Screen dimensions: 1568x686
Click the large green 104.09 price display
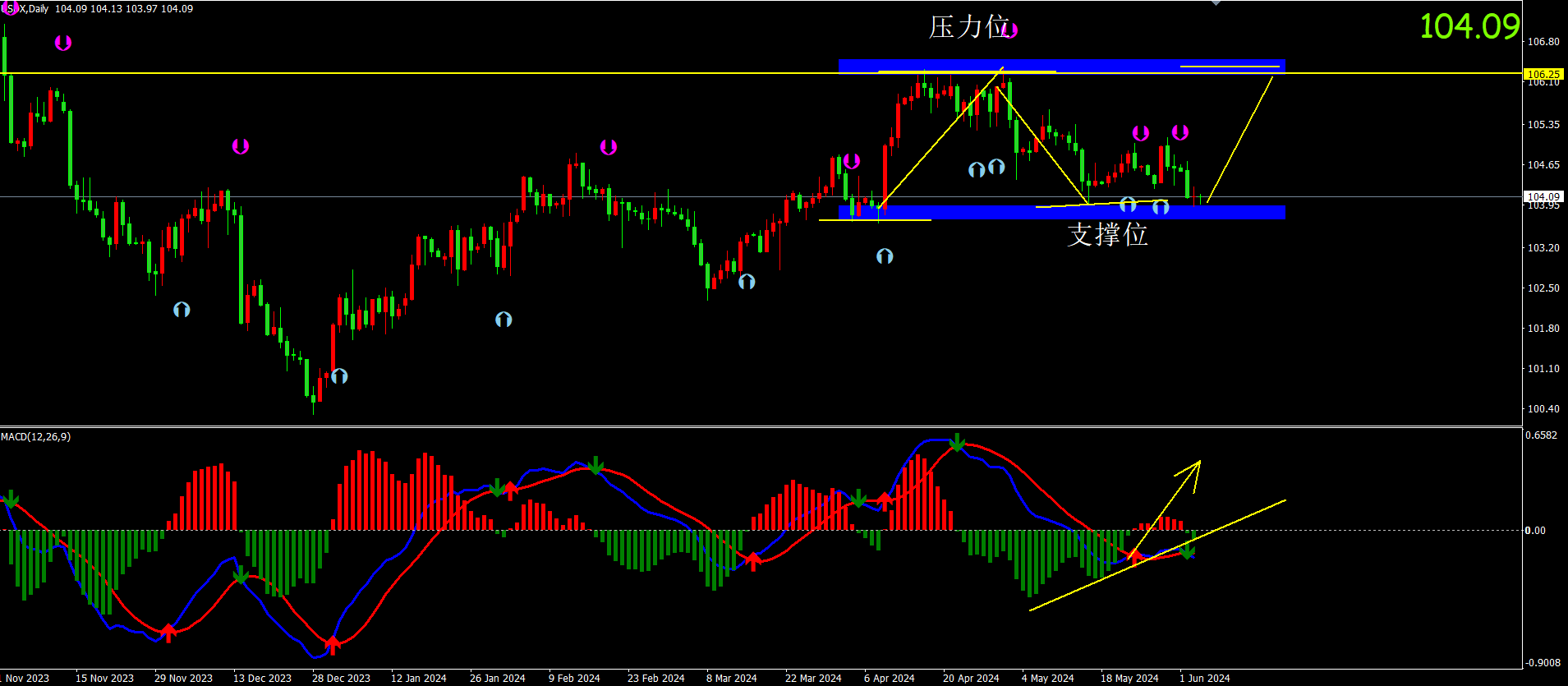pyautogui.click(x=1469, y=26)
